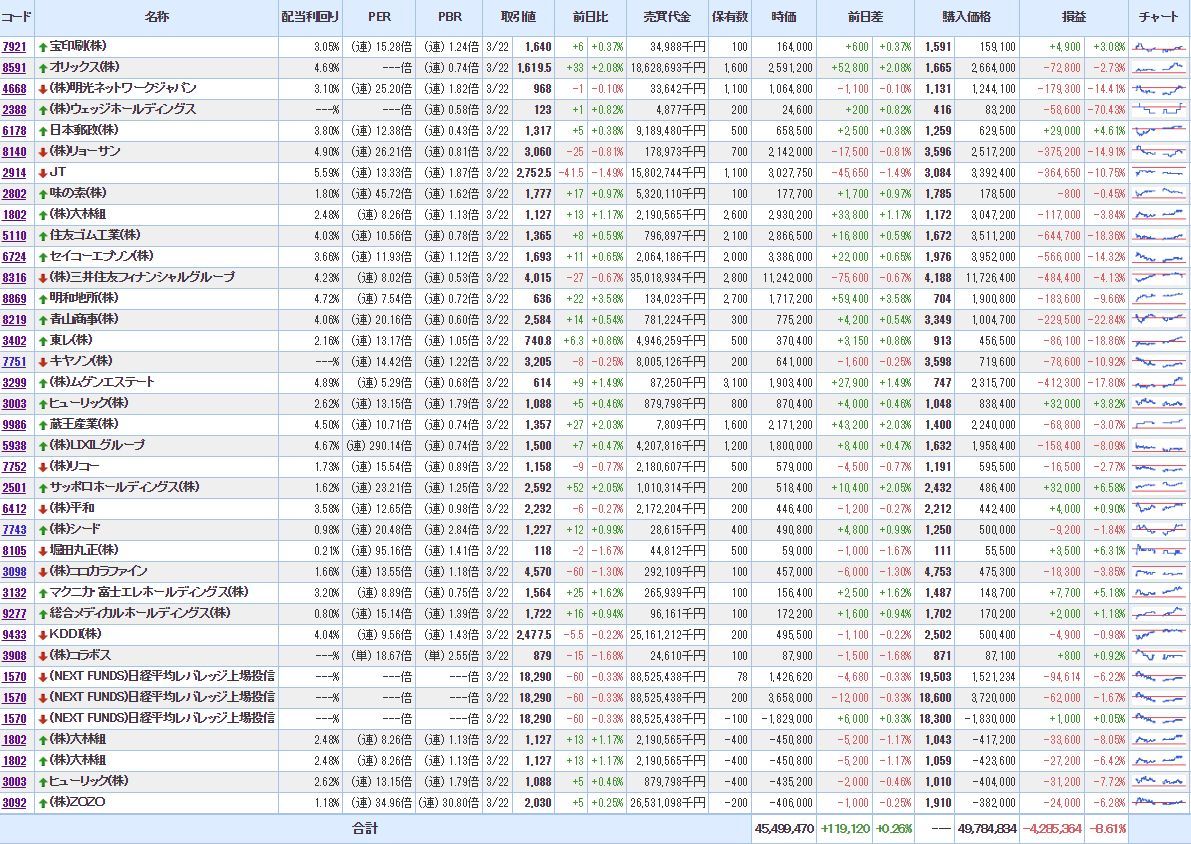Click the down arrow beside キヤノン(株)

42,361
